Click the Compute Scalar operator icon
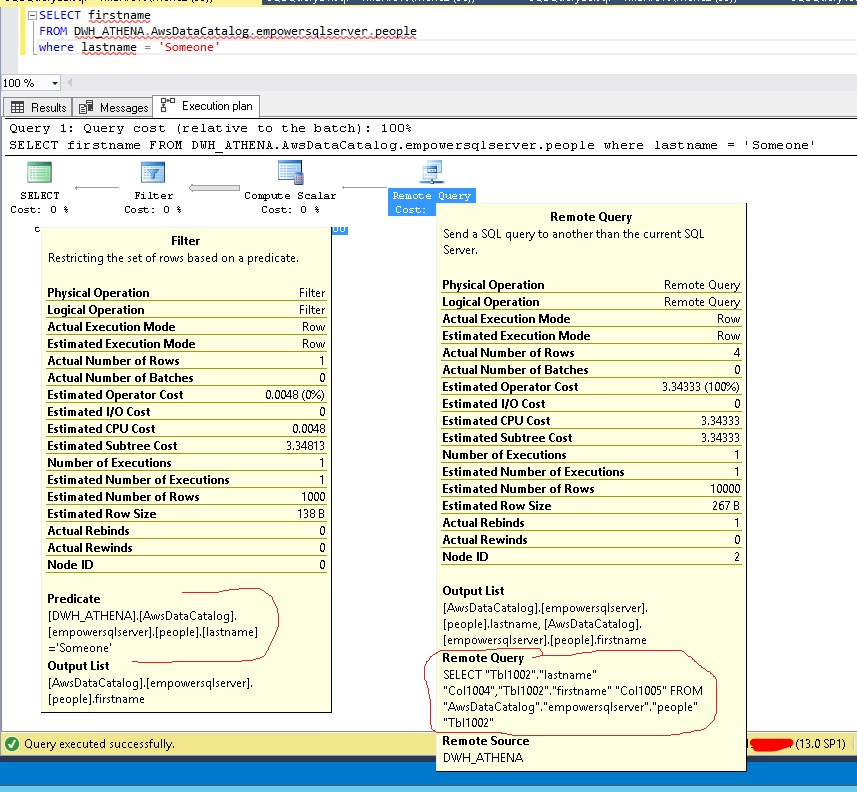Screen dimensions: 857x792 290,173
